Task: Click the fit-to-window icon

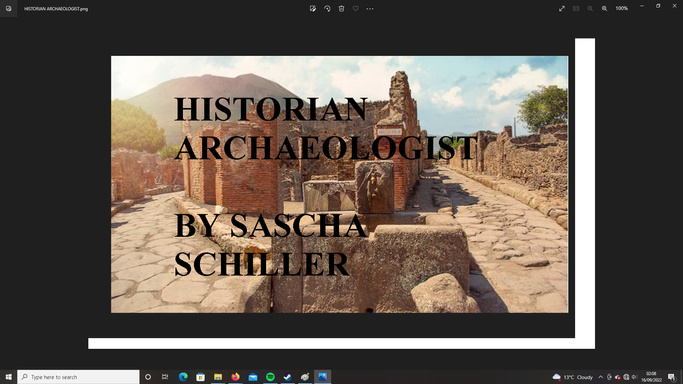Action: (x=576, y=8)
